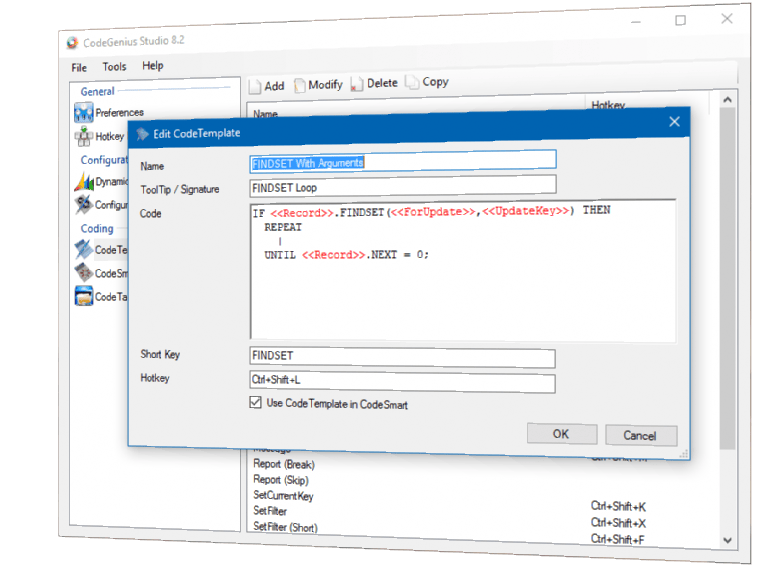
Task: Click the Modify toolbar icon
Action: pyautogui.click(x=300, y=85)
